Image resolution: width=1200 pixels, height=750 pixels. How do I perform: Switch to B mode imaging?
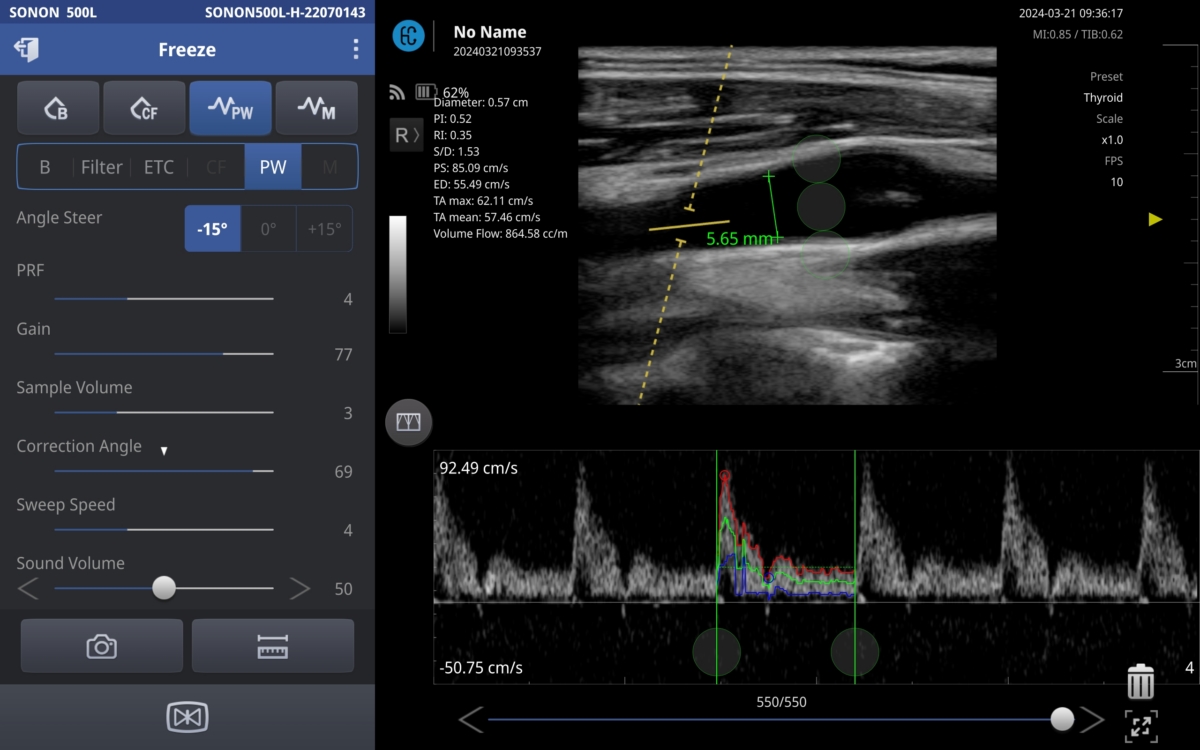[x=58, y=108]
